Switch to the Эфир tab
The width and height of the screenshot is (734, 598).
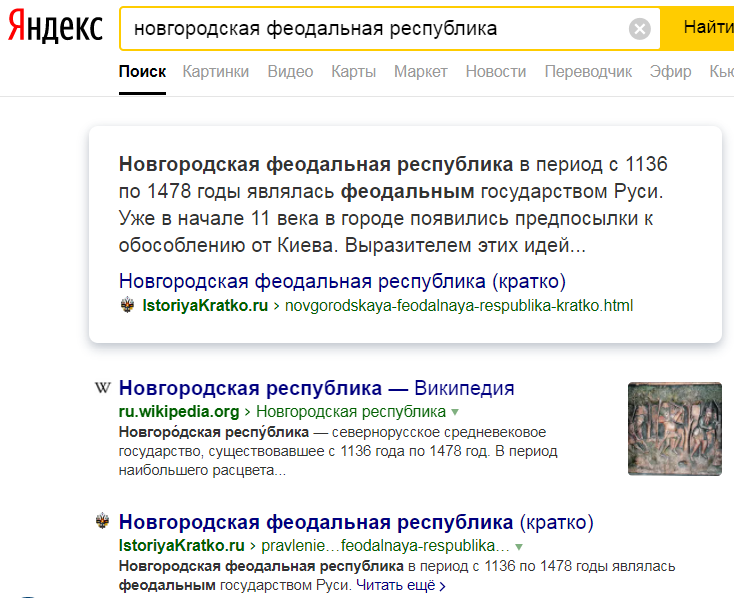point(670,72)
